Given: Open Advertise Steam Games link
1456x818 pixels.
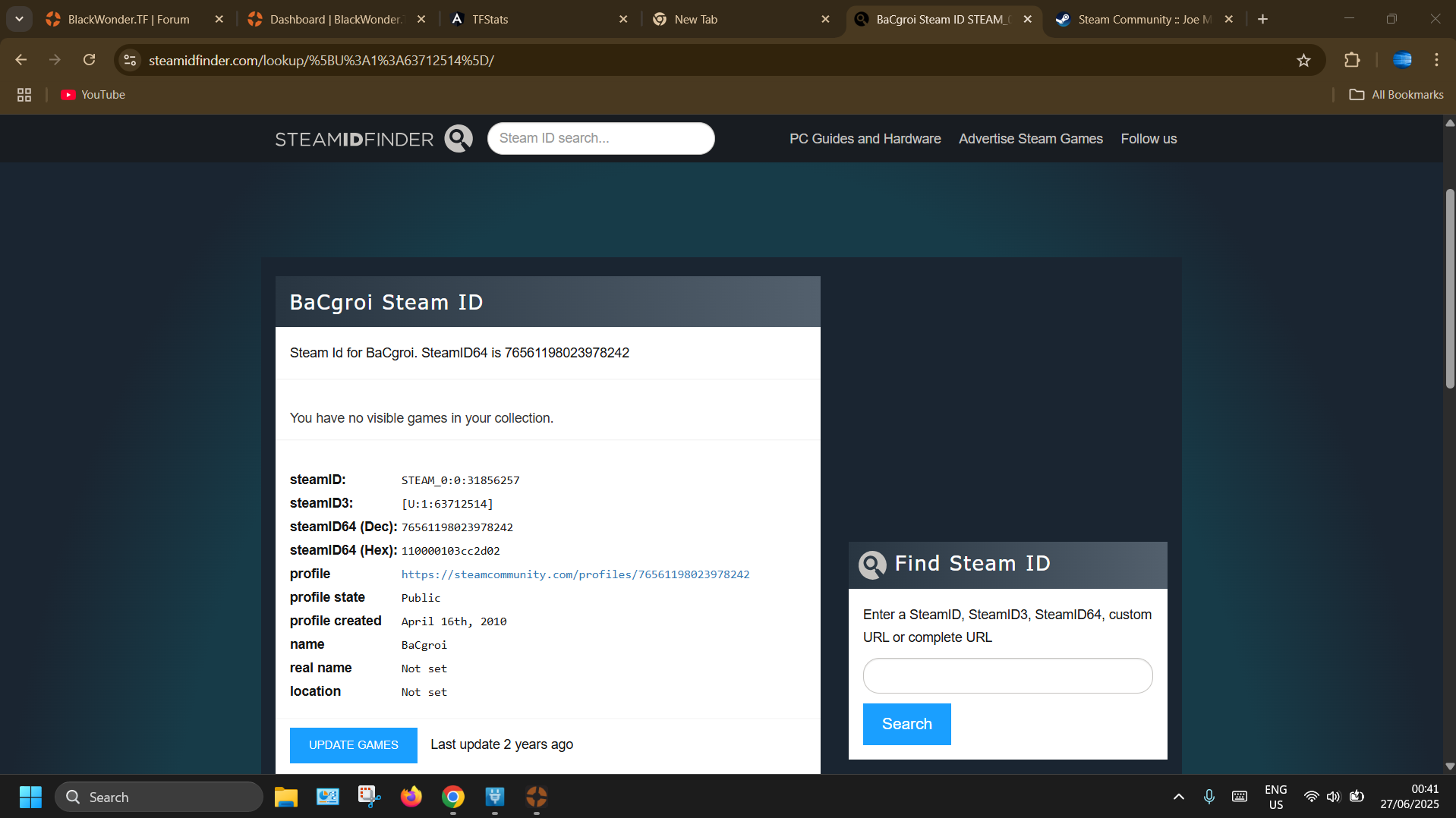Looking at the screenshot, I should point(1030,139).
